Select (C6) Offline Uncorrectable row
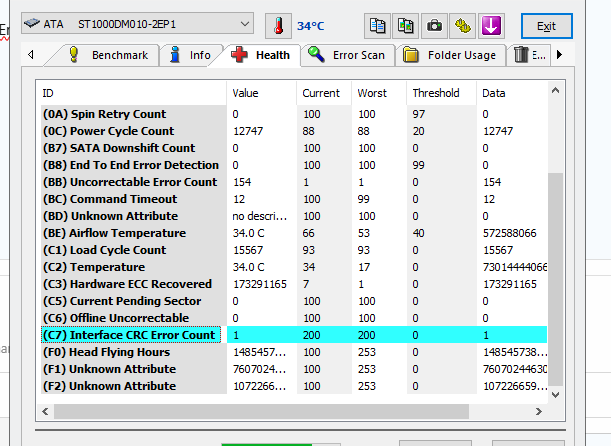The height and width of the screenshot is (446, 611). click(x=294, y=318)
